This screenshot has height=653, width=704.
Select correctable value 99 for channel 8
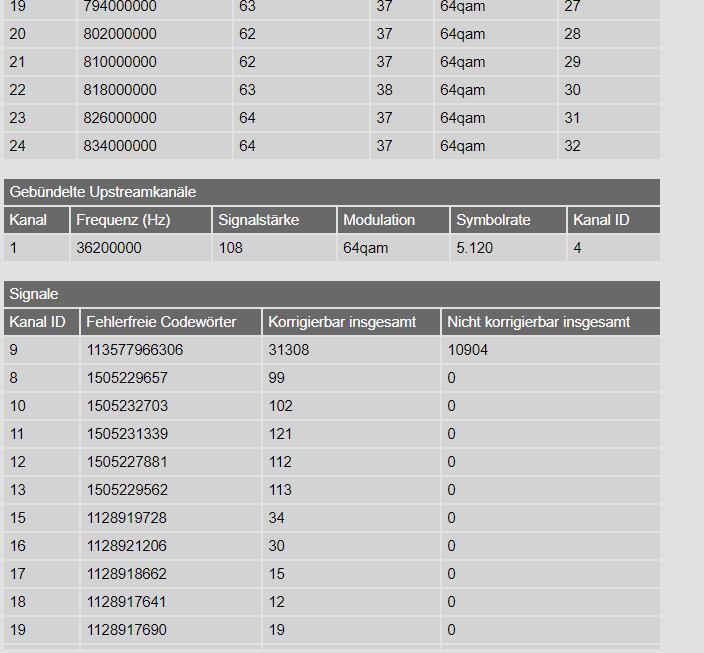click(x=277, y=378)
